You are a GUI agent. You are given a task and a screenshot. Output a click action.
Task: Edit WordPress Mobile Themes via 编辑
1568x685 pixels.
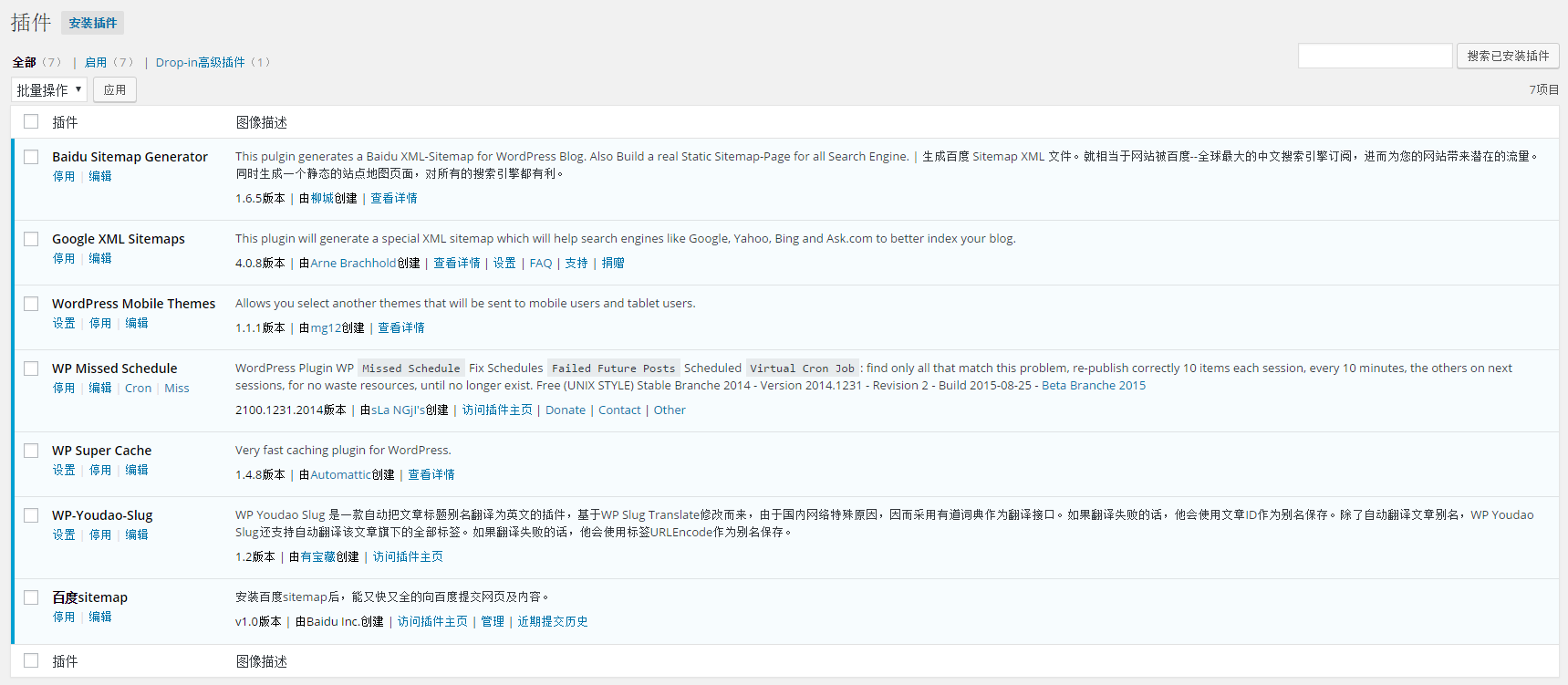(137, 323)
